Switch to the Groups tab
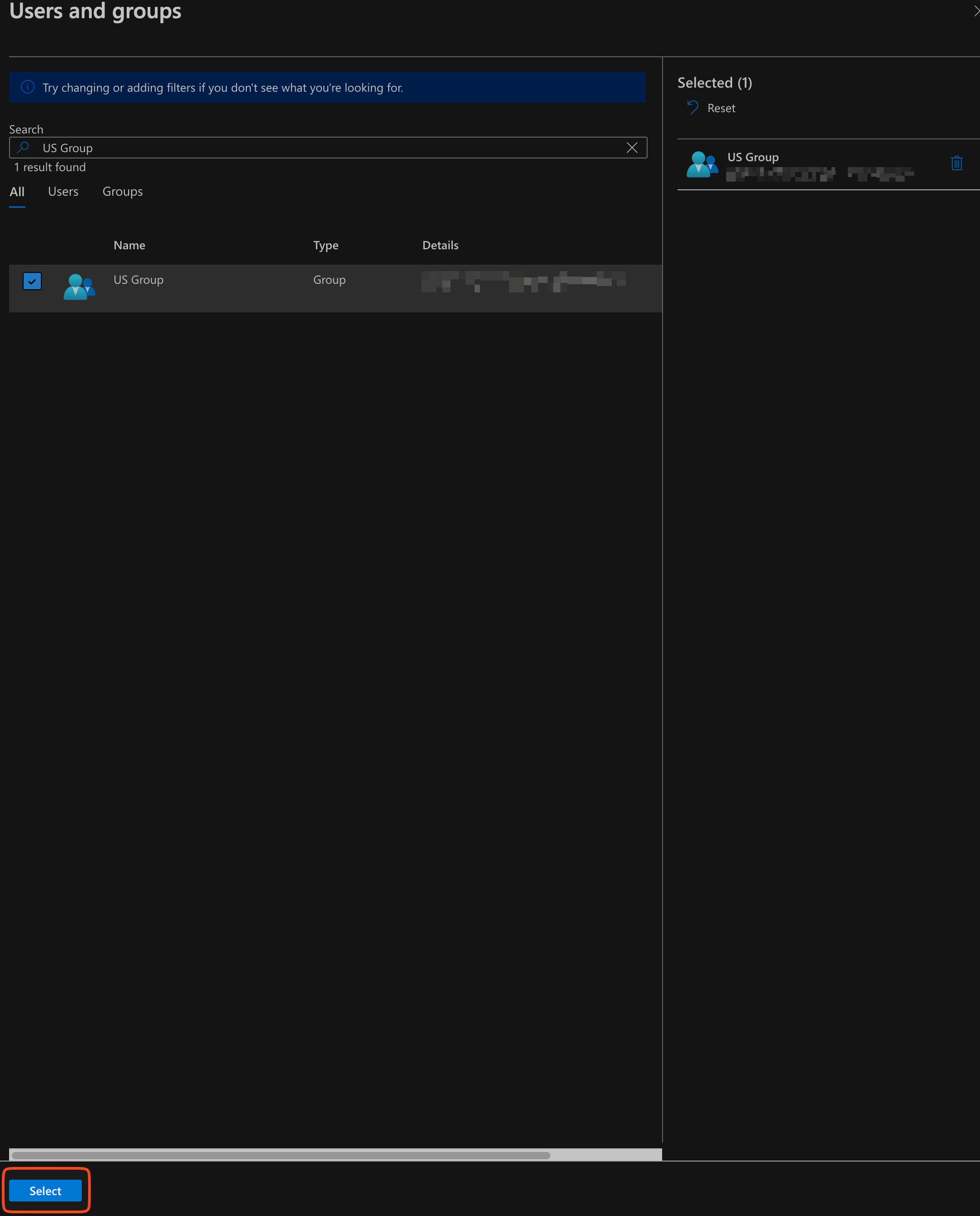 pyautogui.click(x=123, y=192)
